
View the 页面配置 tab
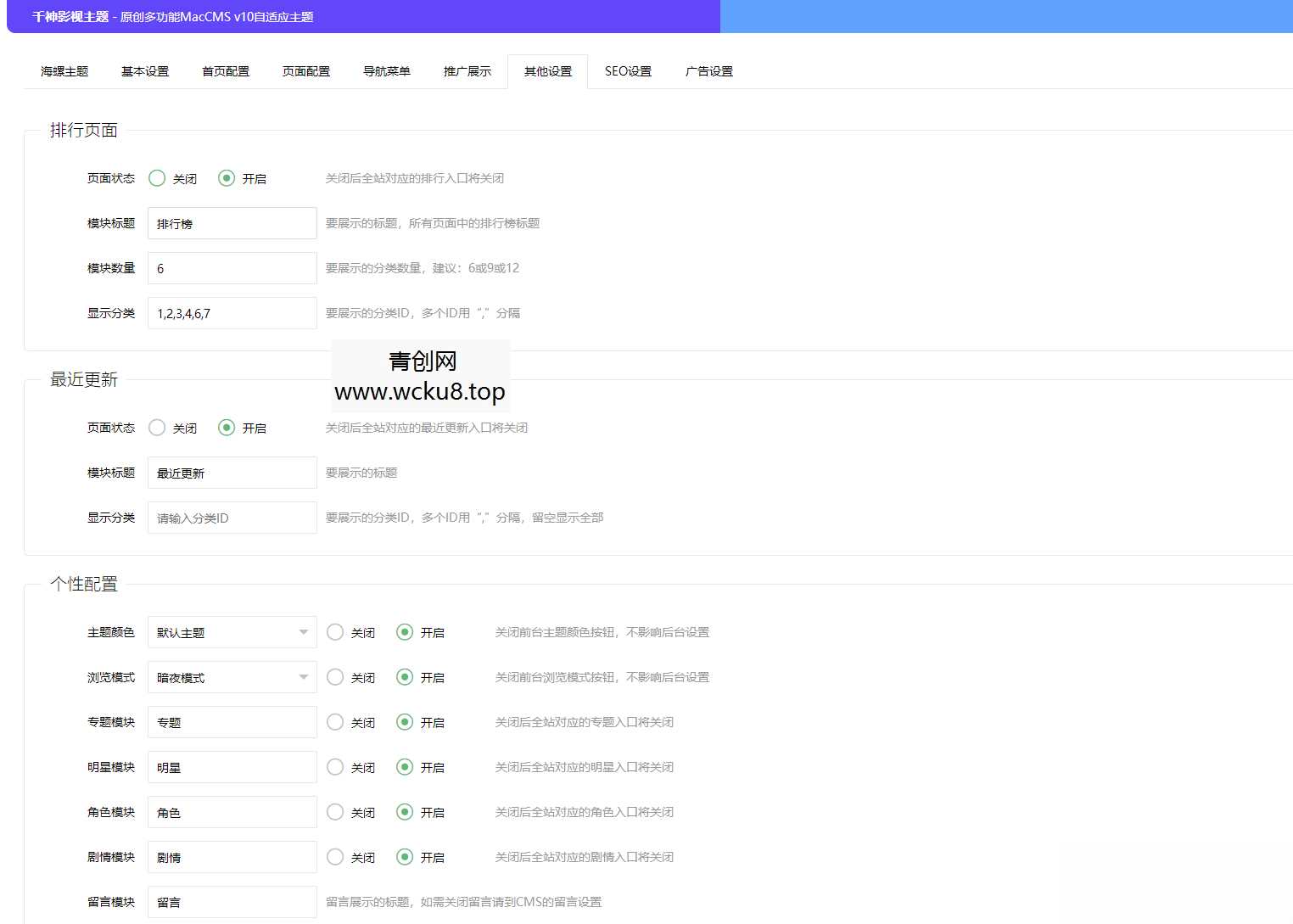coord(305,71)
